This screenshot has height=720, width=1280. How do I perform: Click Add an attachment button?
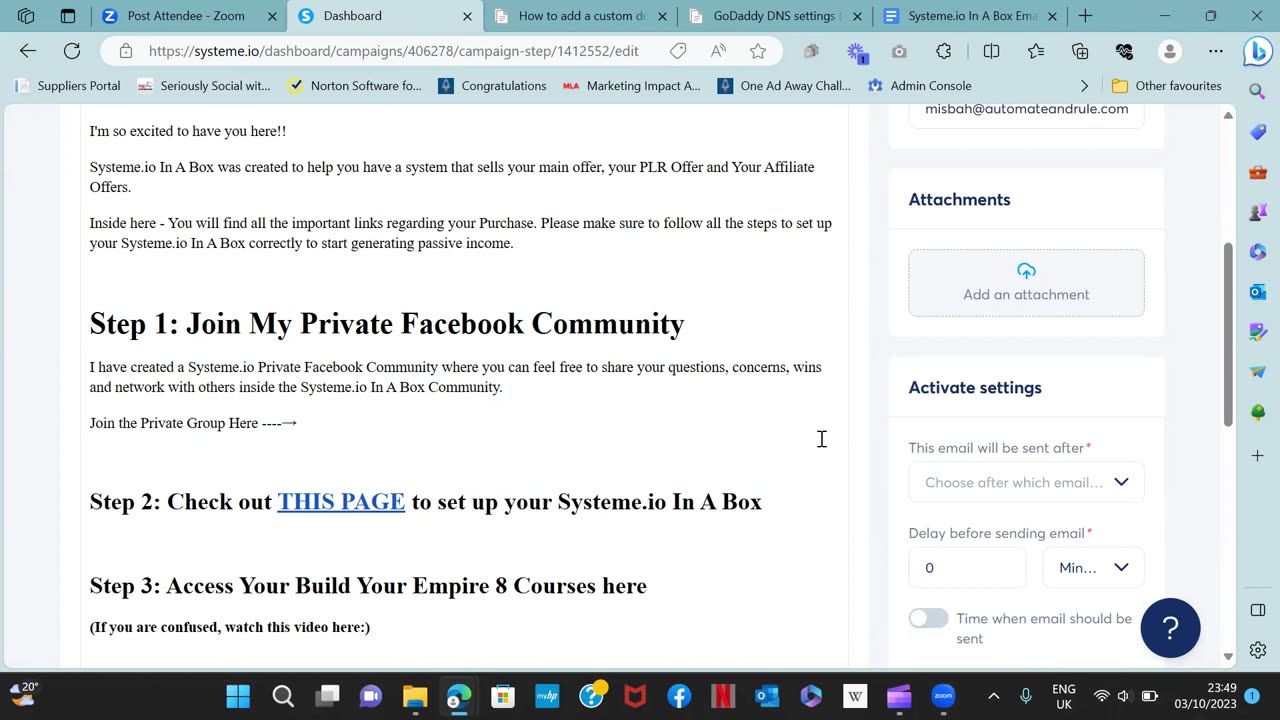click(1026, 283)
